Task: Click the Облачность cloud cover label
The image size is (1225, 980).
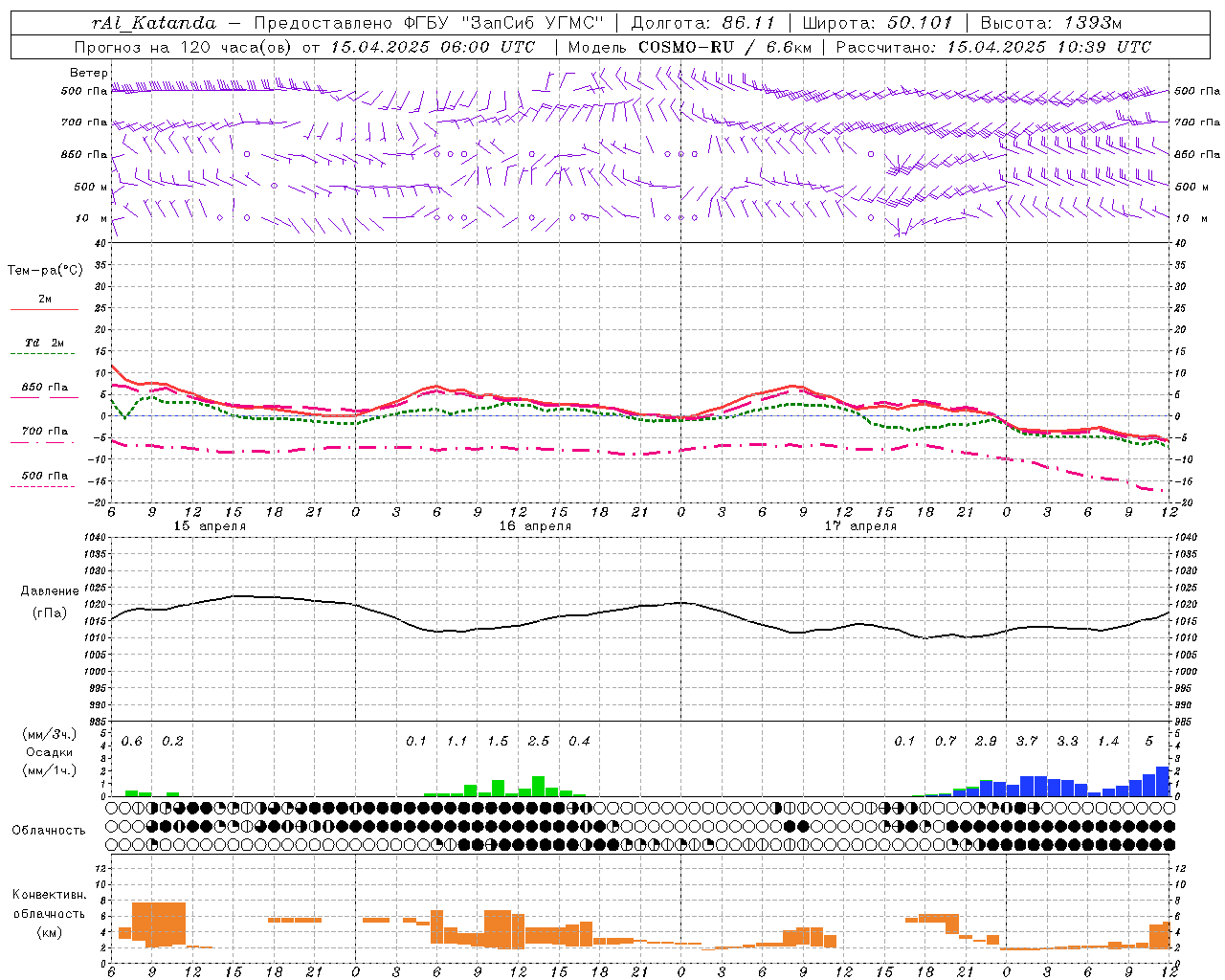Action: [x=49, y=830]
